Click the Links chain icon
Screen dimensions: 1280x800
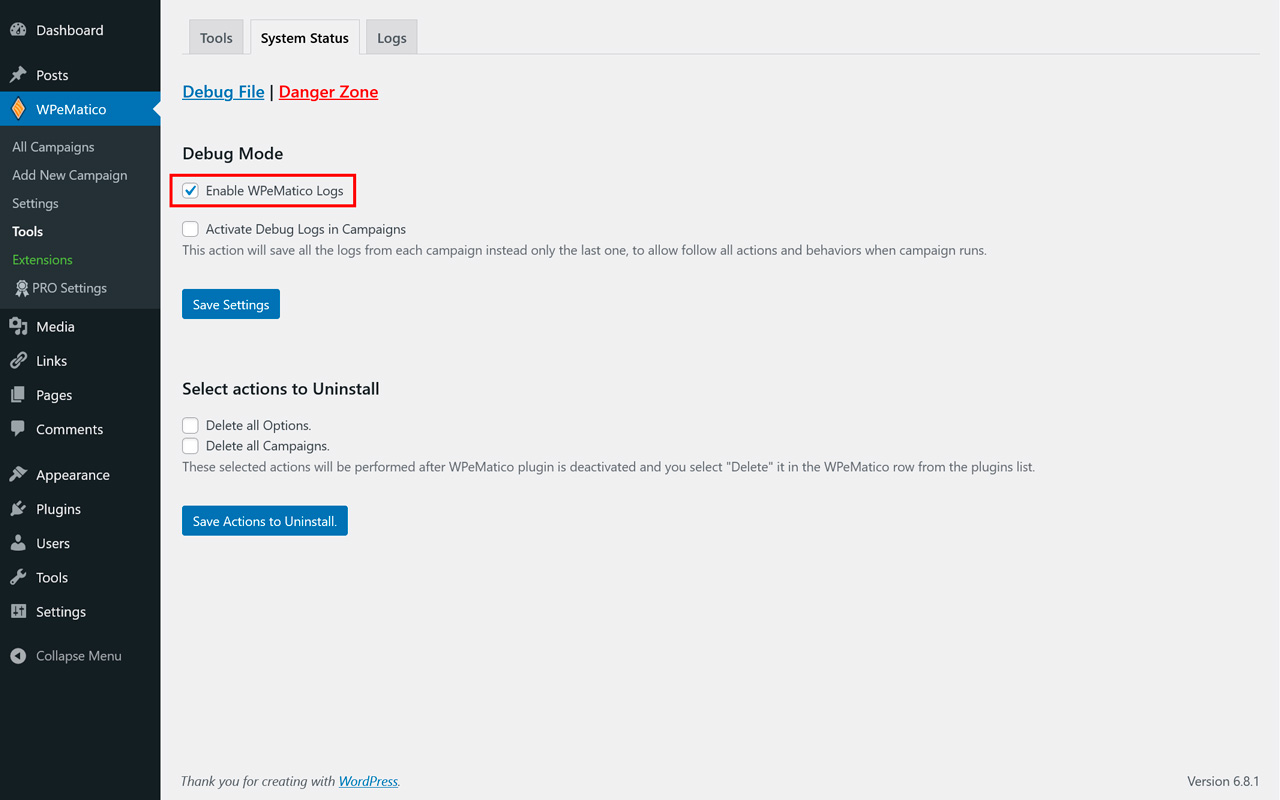18,361
